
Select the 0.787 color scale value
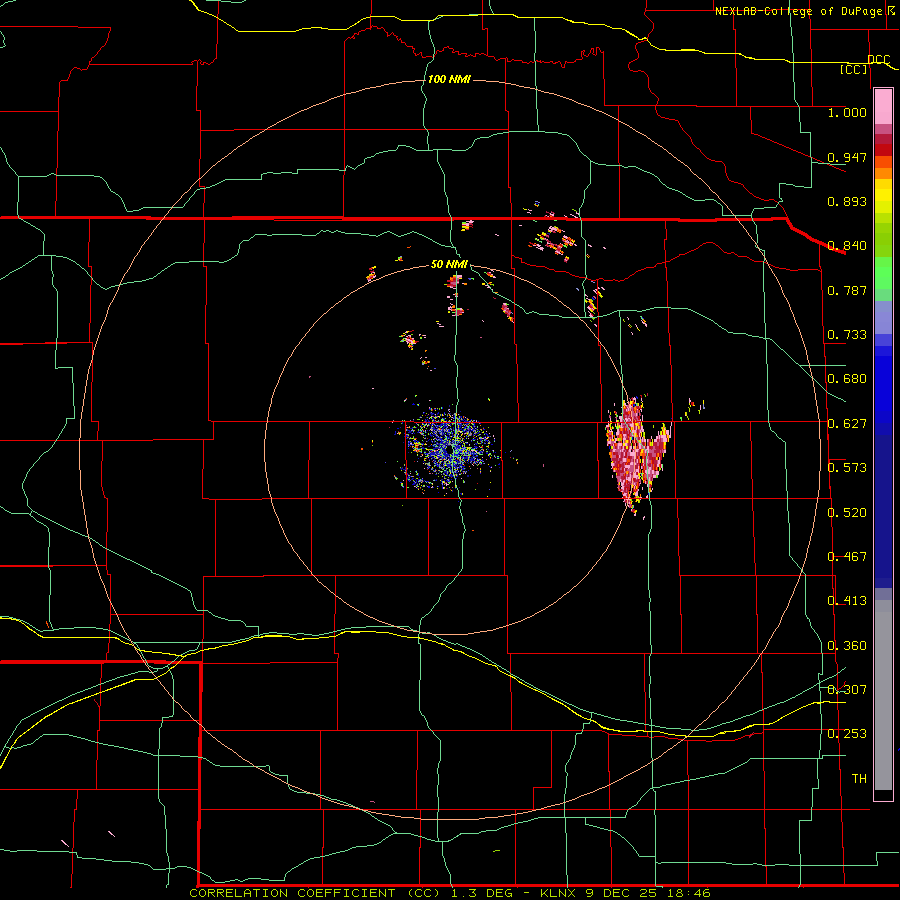point(847,290)
